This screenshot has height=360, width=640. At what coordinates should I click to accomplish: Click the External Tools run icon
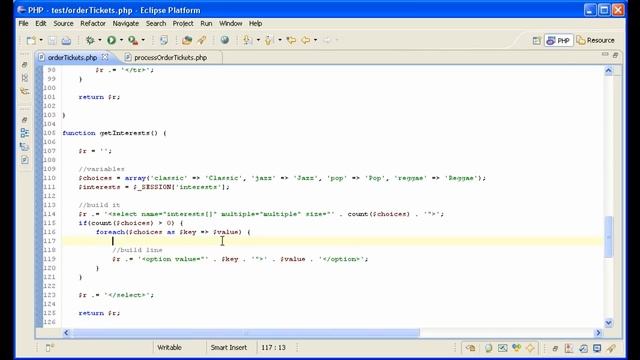[x=133, y=40]
